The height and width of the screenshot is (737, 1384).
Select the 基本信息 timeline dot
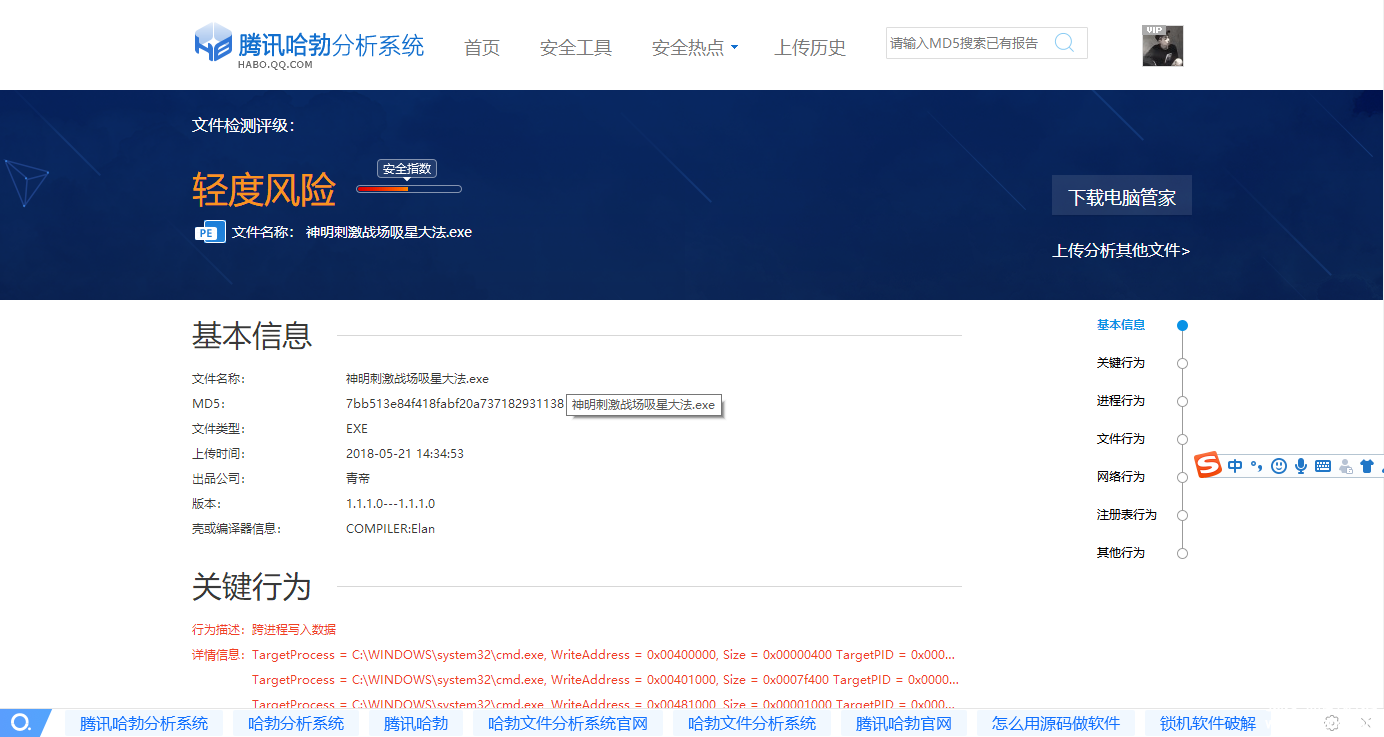point(1182,325)
